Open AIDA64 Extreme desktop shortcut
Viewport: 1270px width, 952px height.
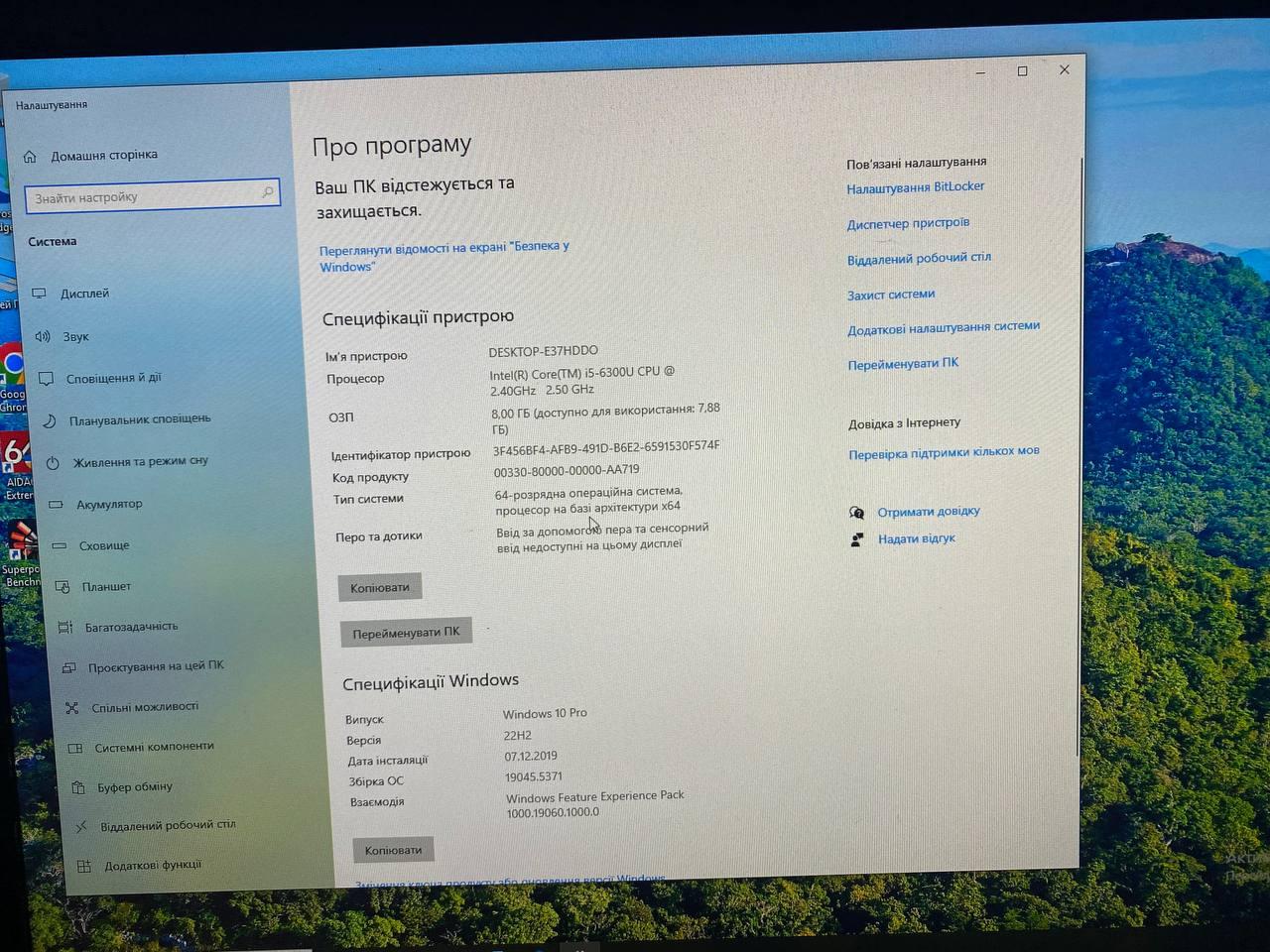16,465
